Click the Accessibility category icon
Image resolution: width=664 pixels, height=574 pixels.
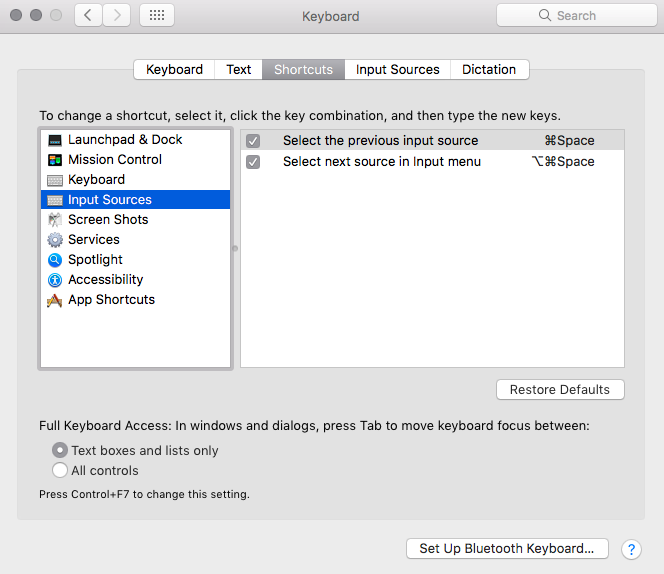click(x=55, y=280)
